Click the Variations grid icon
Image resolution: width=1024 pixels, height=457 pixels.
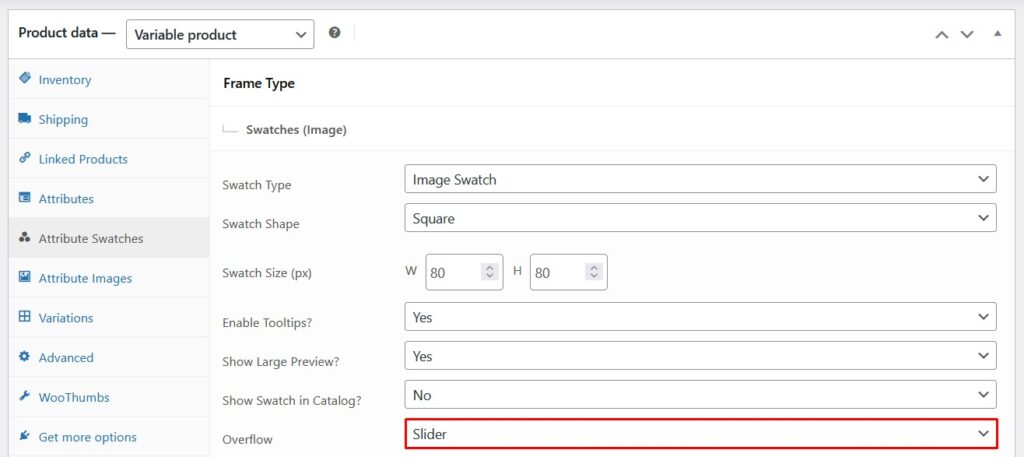(x=25, y=317)
